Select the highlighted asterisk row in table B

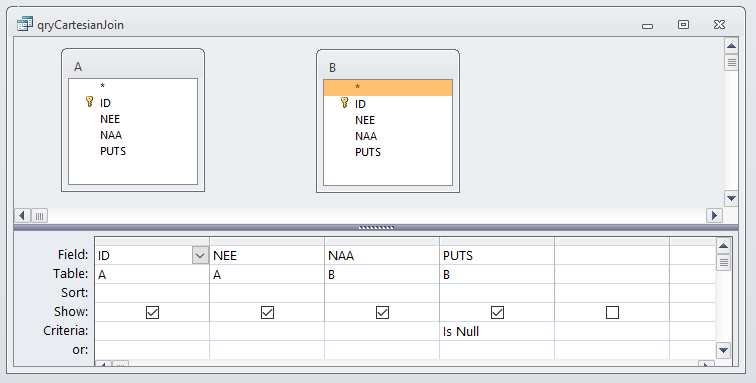[388, 88]
